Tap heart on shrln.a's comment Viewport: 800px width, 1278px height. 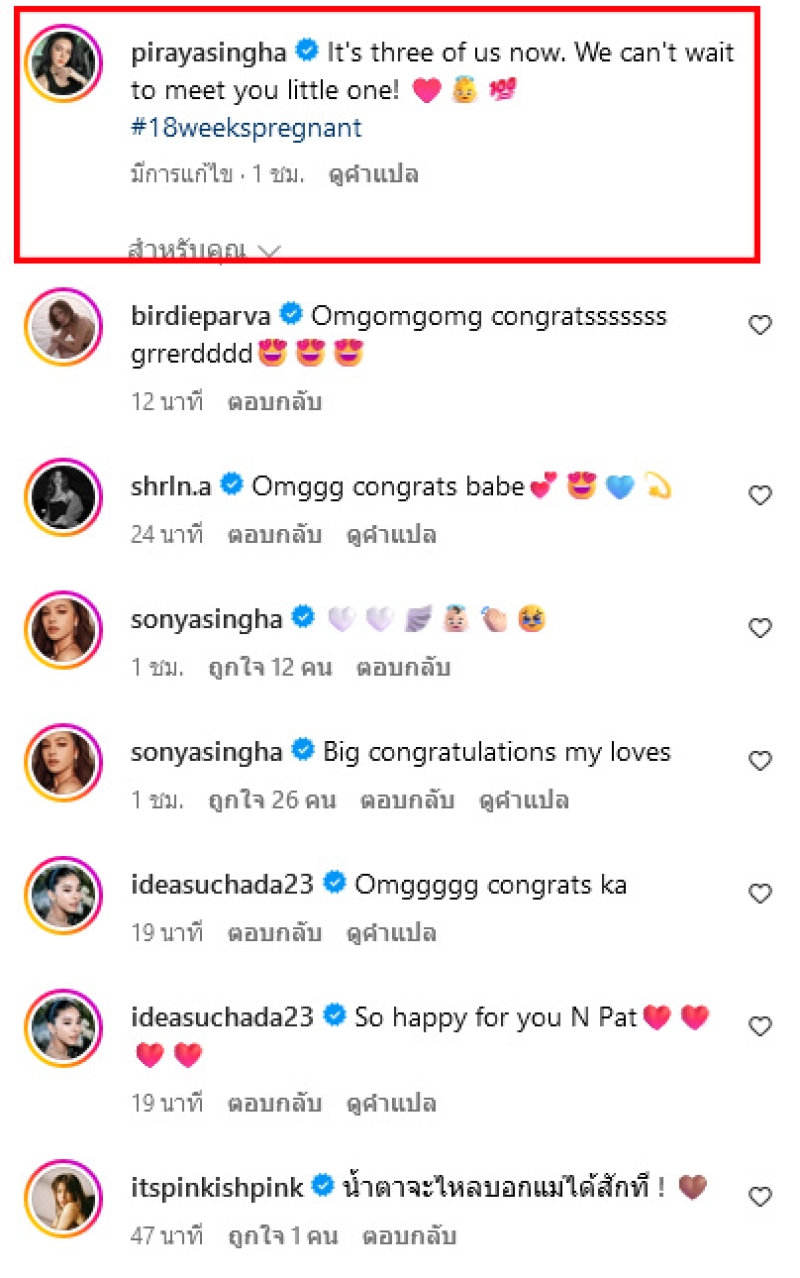(x=761, y=495)
